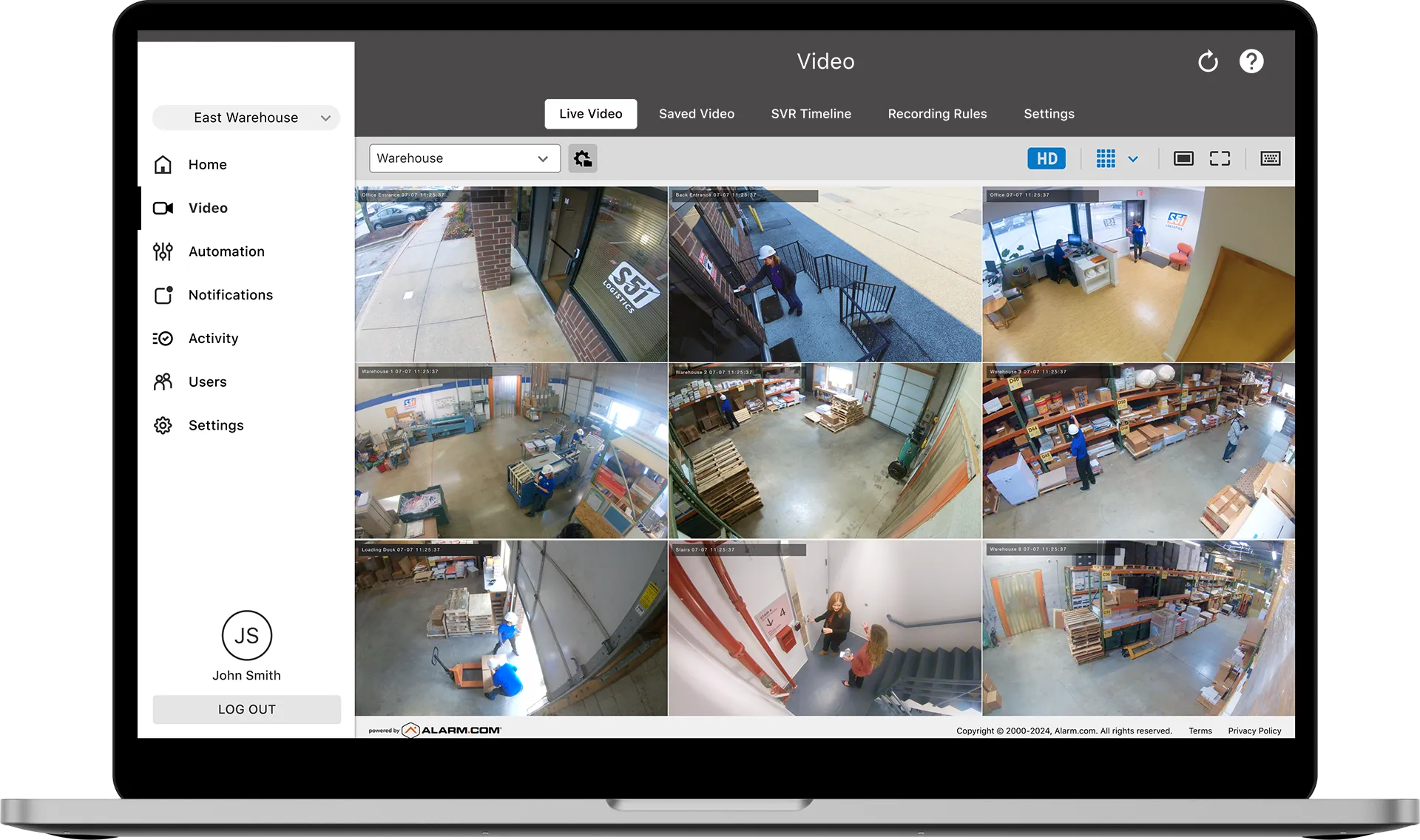1420x840 pixels.
Task: Expand the East Warehouse location dropdown
Action: tap(246, 118)
